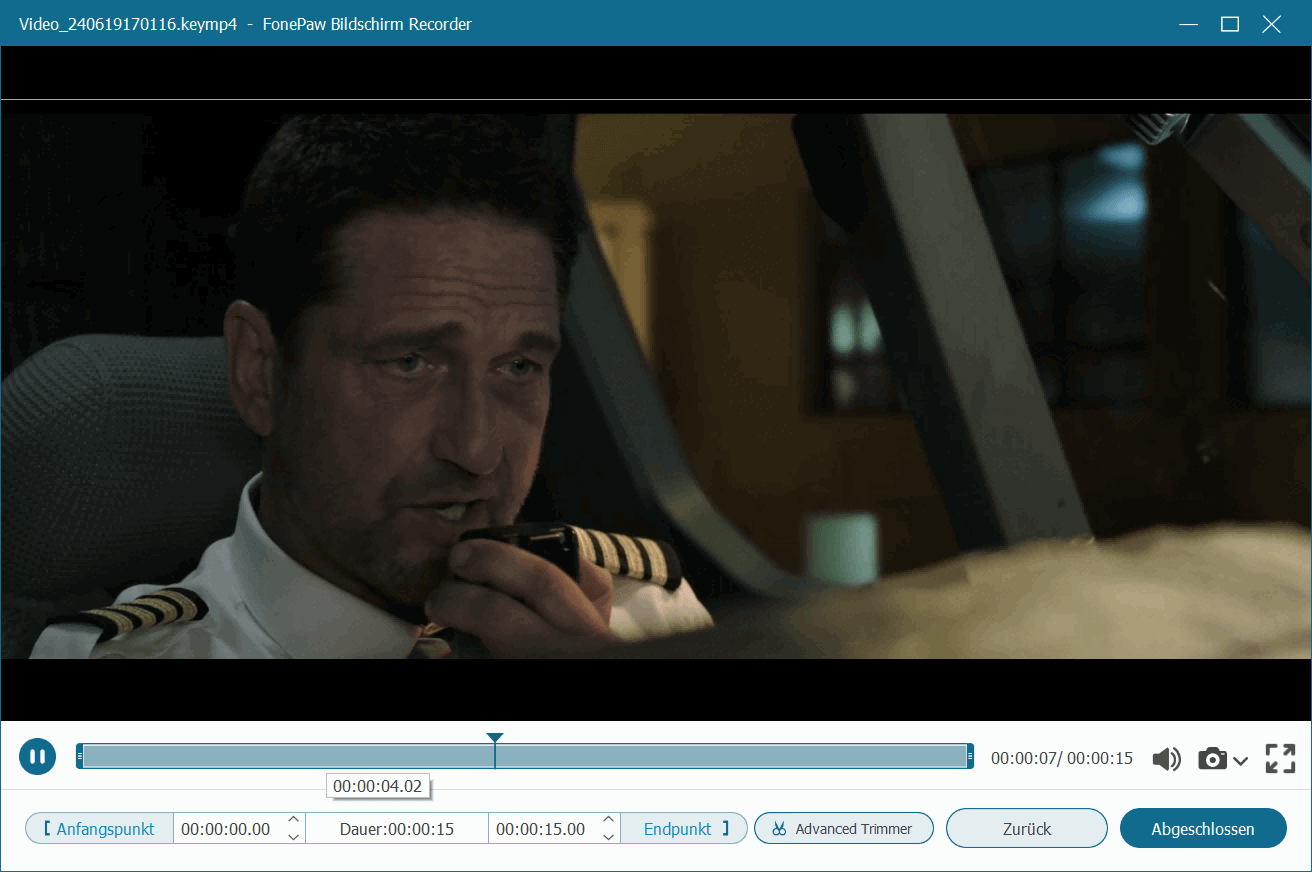The width and height of the screenshot is (1312, 872).
Task: Take a snapshot with camera icon
Action: click(1212, 759)
